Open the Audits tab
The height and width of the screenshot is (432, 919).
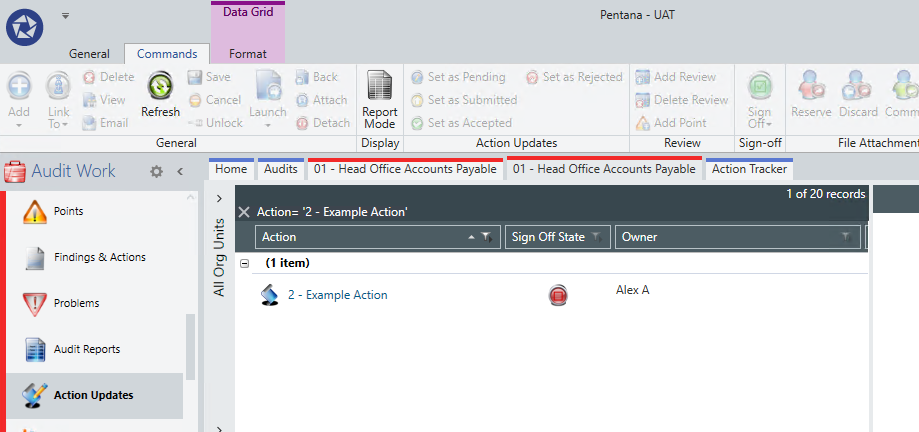tap(281, 169)
